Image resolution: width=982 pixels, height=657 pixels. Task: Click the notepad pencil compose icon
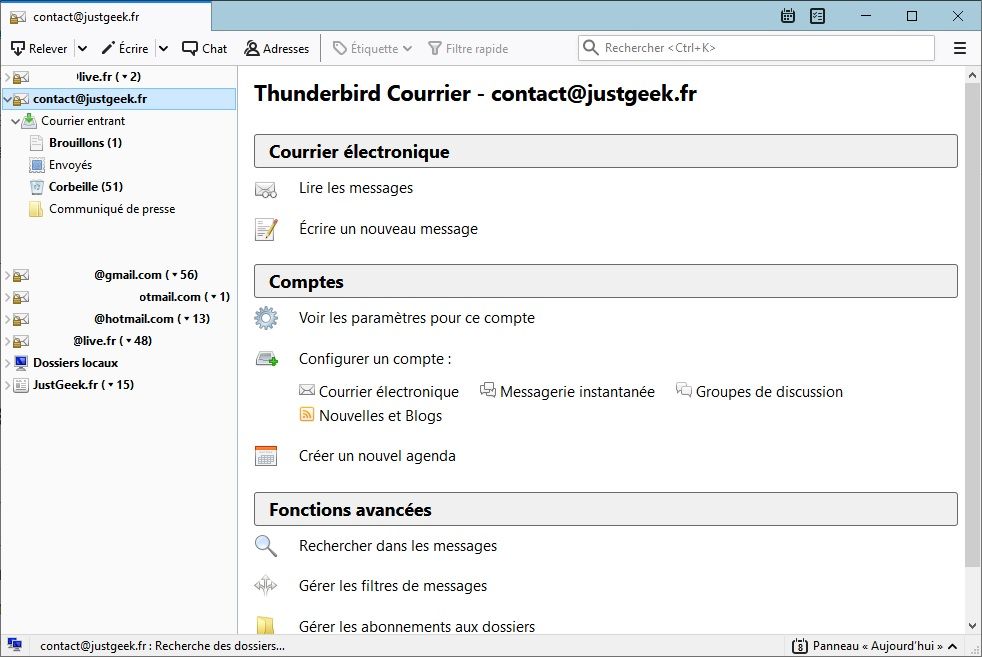click(x=266, y=229)
